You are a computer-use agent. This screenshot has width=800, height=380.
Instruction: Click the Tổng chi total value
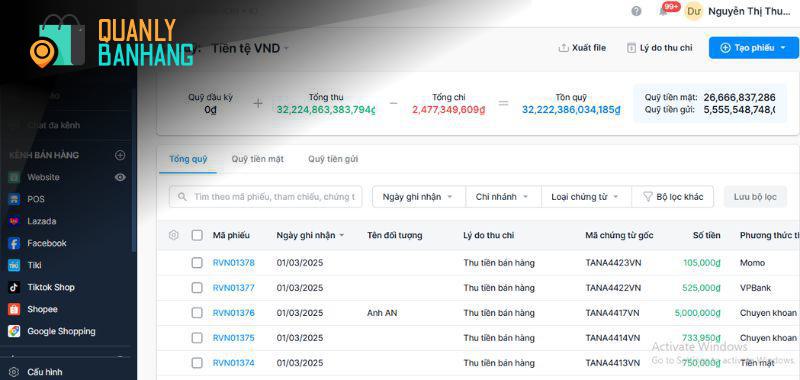click(448, 110)
